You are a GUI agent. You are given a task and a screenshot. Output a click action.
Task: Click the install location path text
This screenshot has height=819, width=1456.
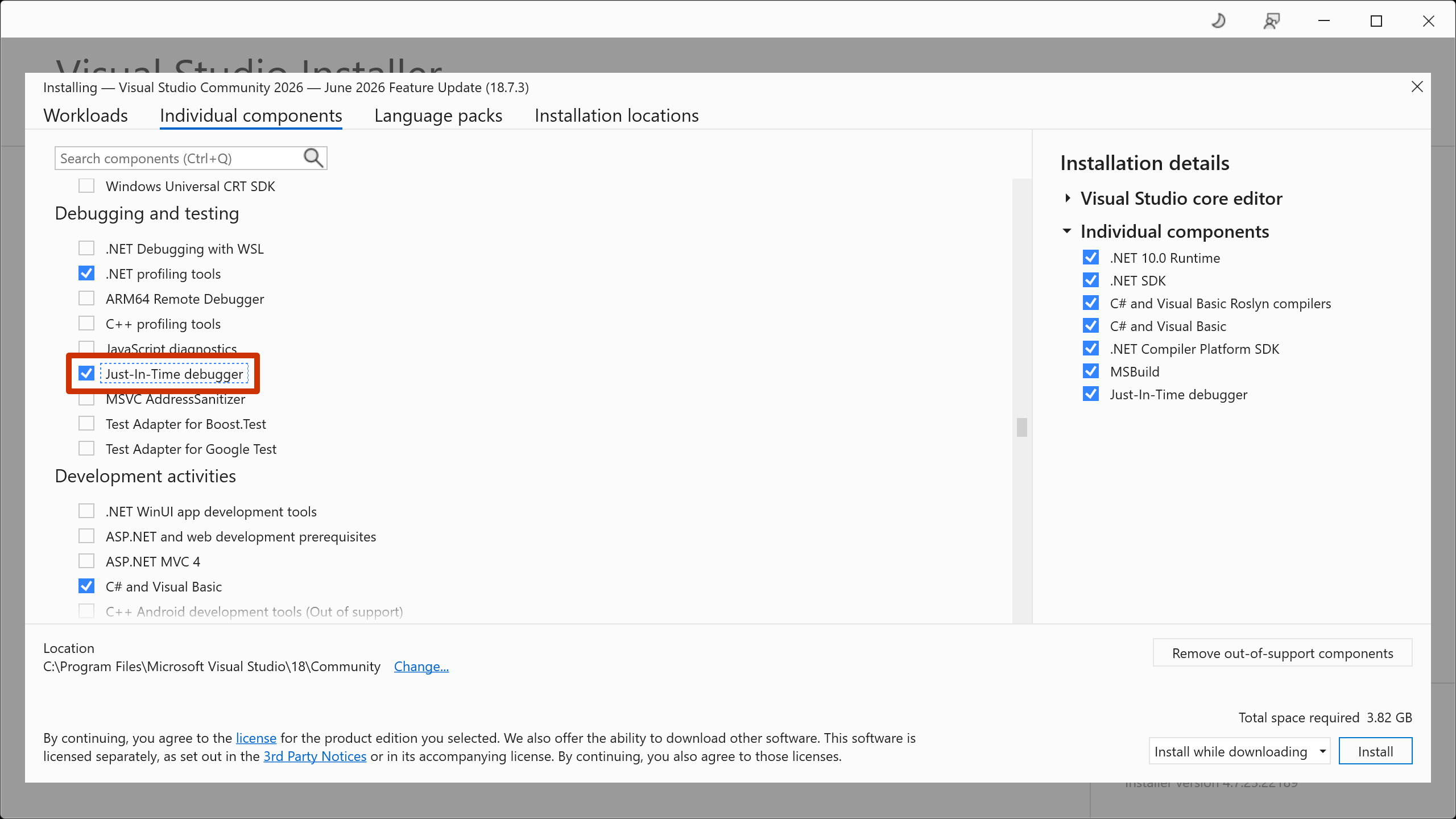[x=212, y=666]
